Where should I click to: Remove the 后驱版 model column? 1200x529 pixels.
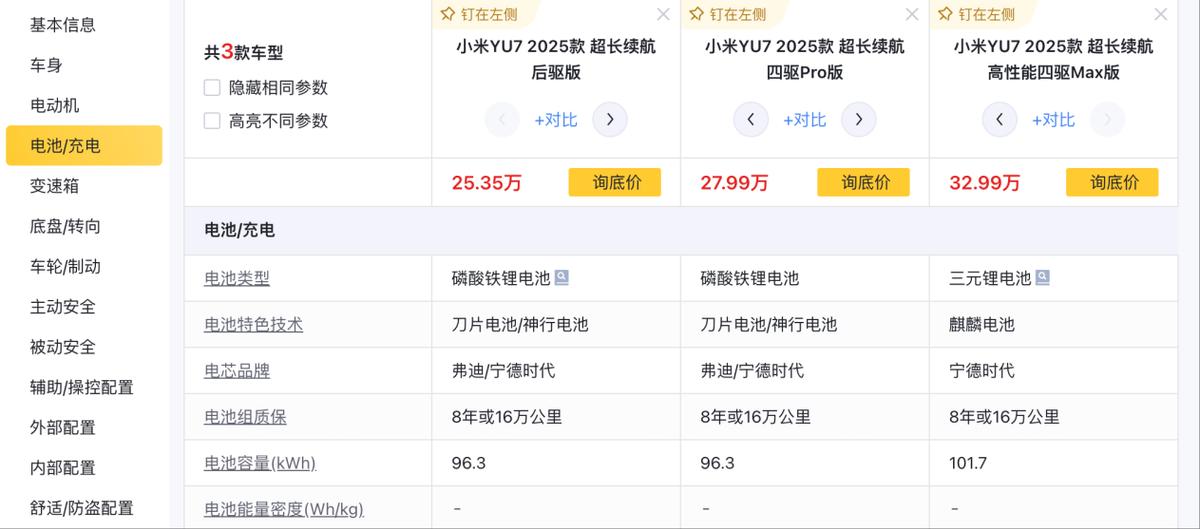(663, 14)
